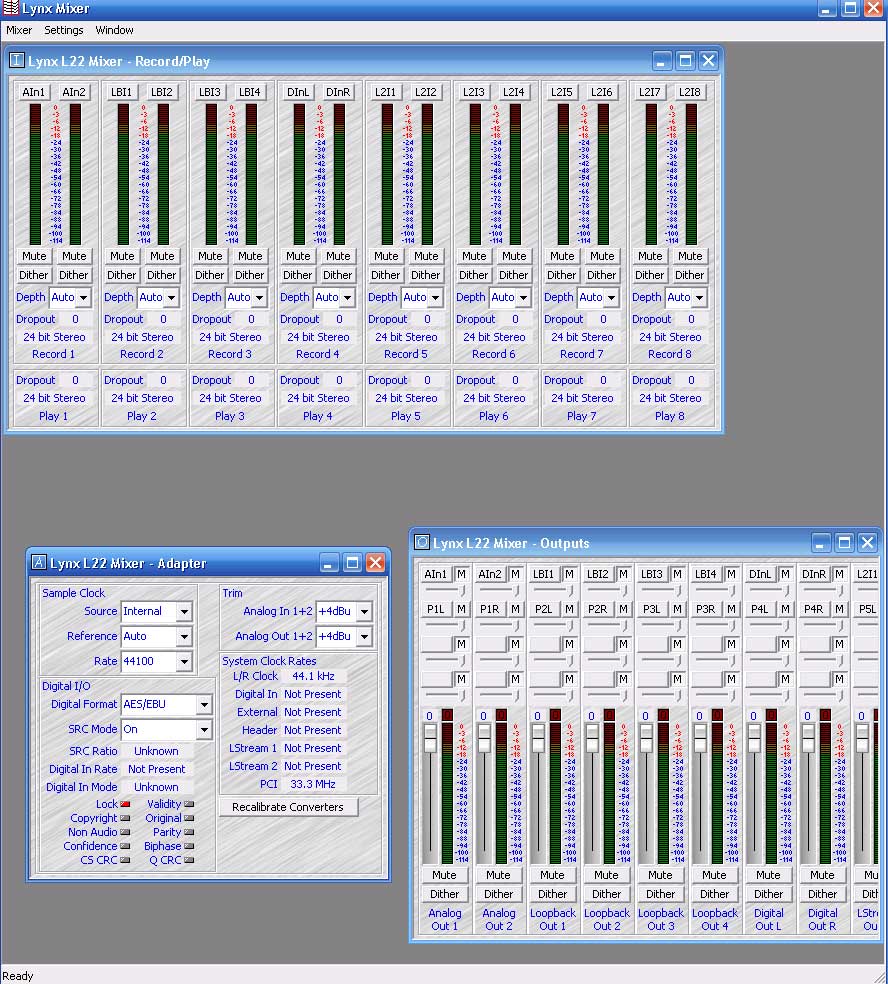888x984 pixels.
Task: Click the Record 3 label
Action: 230,354
